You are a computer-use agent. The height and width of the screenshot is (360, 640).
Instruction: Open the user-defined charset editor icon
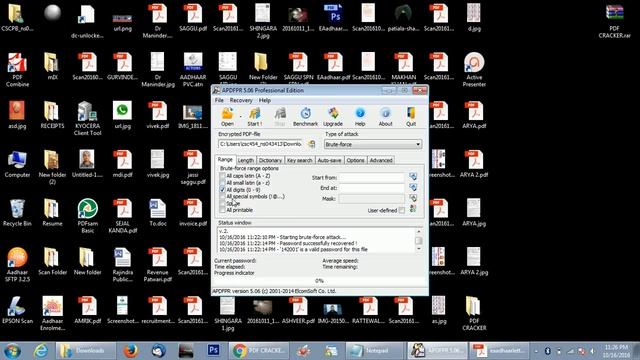[x=413, y=209]
